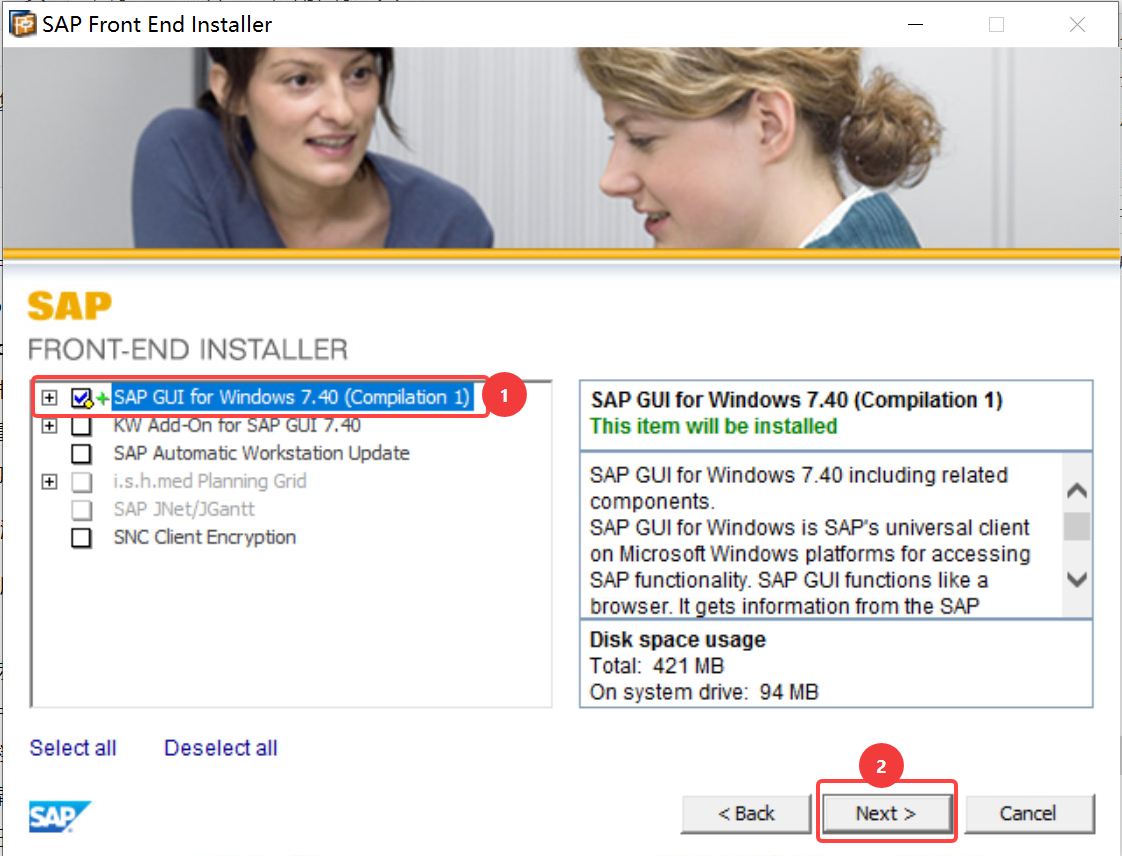Expand the SAP GUI for Windows 7.40 node
Screen dimensions: 1122x856
point(49,397)
